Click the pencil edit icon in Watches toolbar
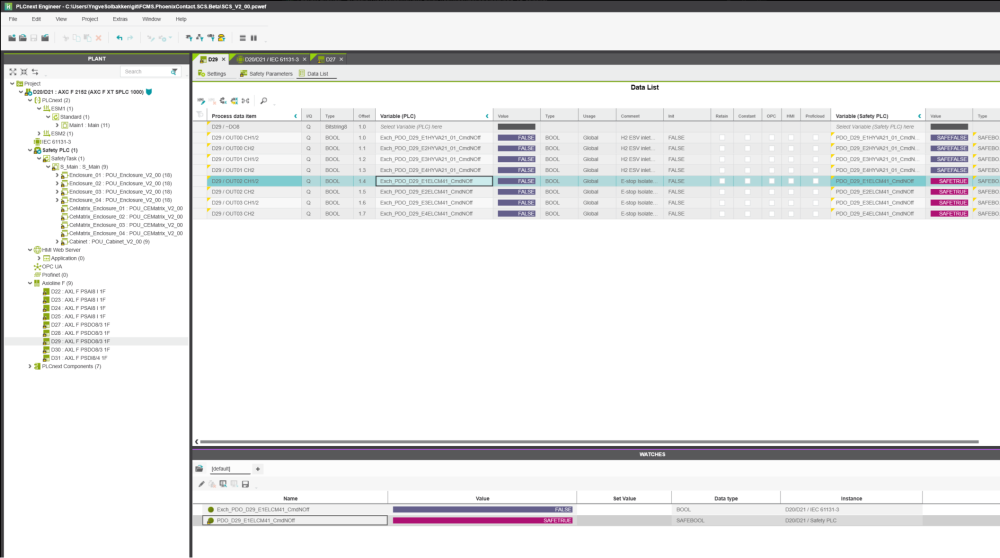Screen dimensions: 1000x558 [x=201, y=484]
